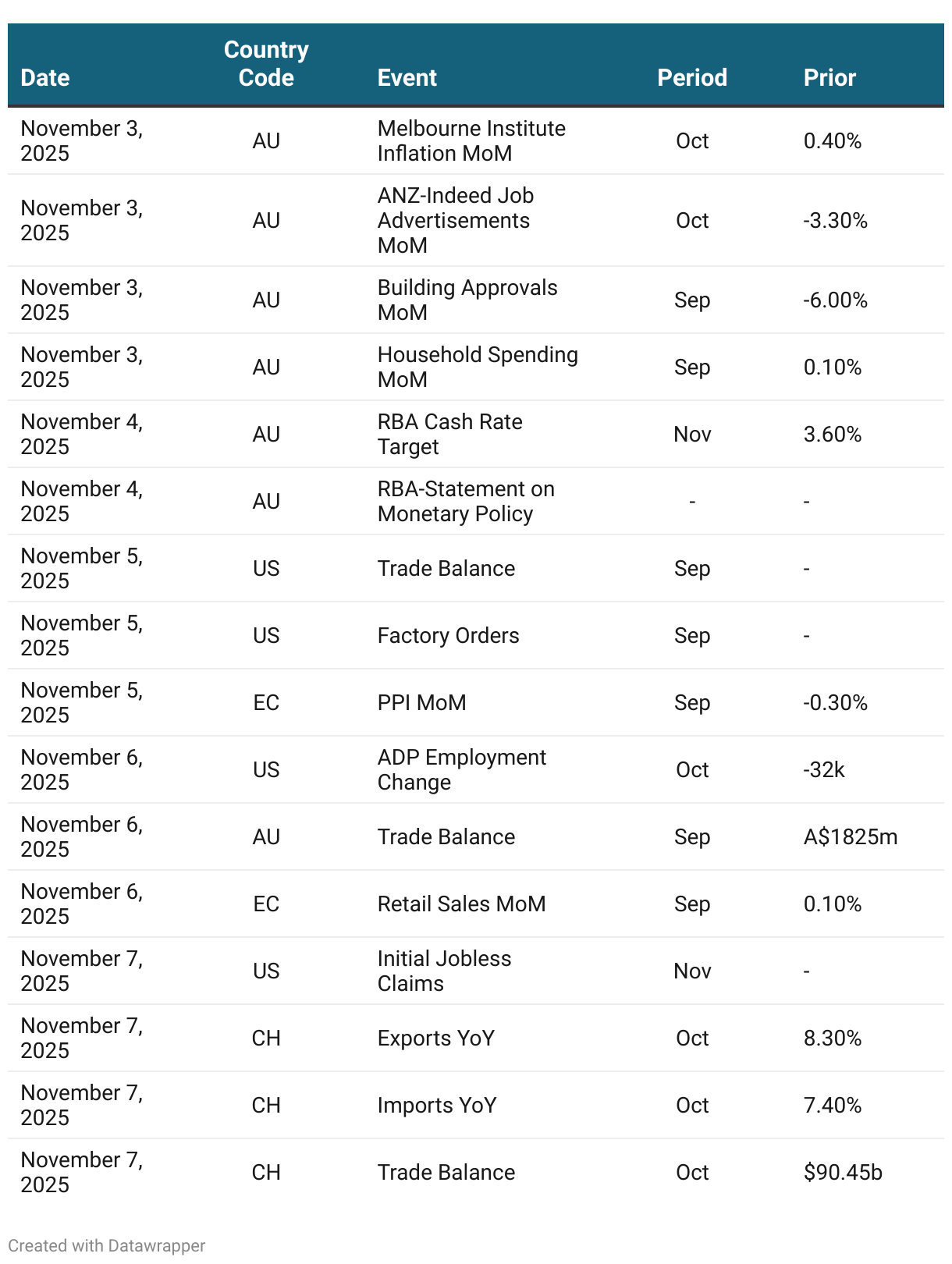
Task: Click RBA-Statement on Monetary Policy event
Action: (466, 501)
